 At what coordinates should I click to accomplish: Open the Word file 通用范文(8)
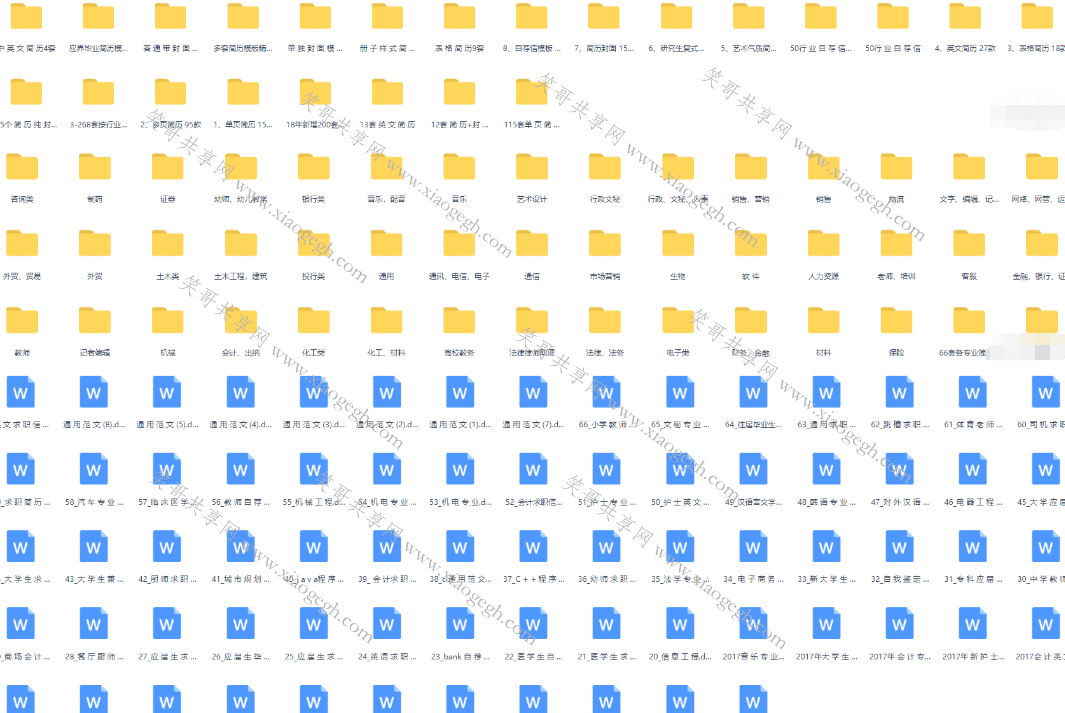point(94,392)
